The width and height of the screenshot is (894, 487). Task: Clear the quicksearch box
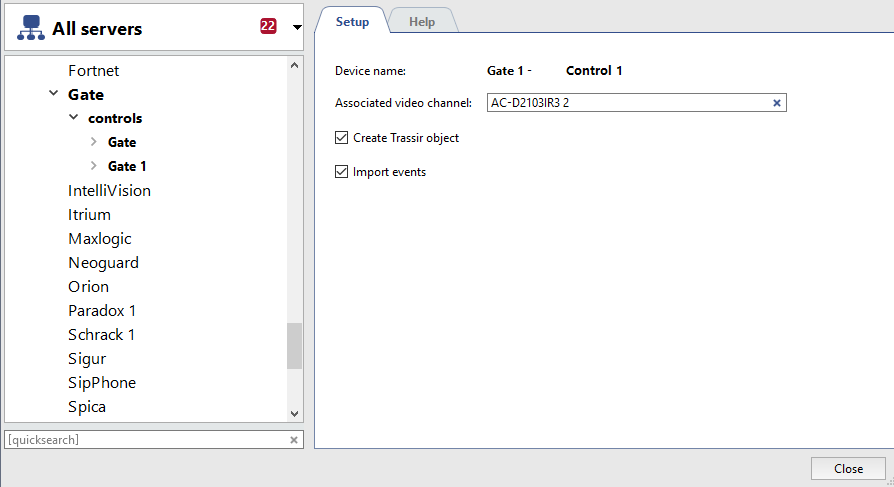(x=294, y=440)
